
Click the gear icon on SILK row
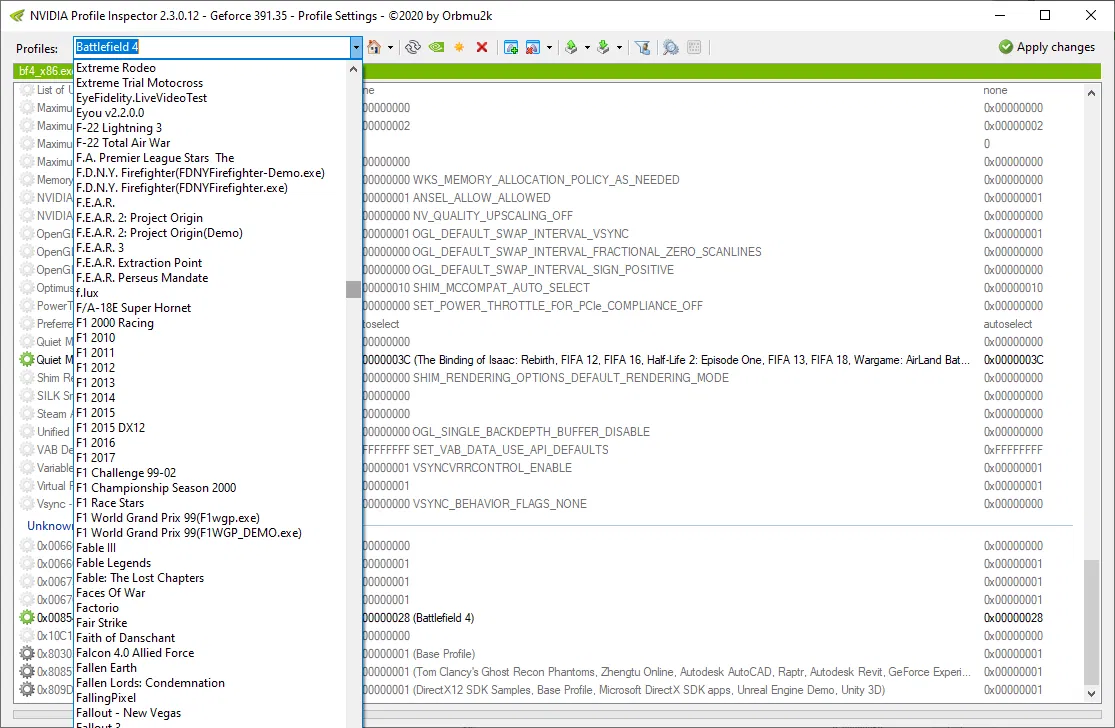[27, 395]
